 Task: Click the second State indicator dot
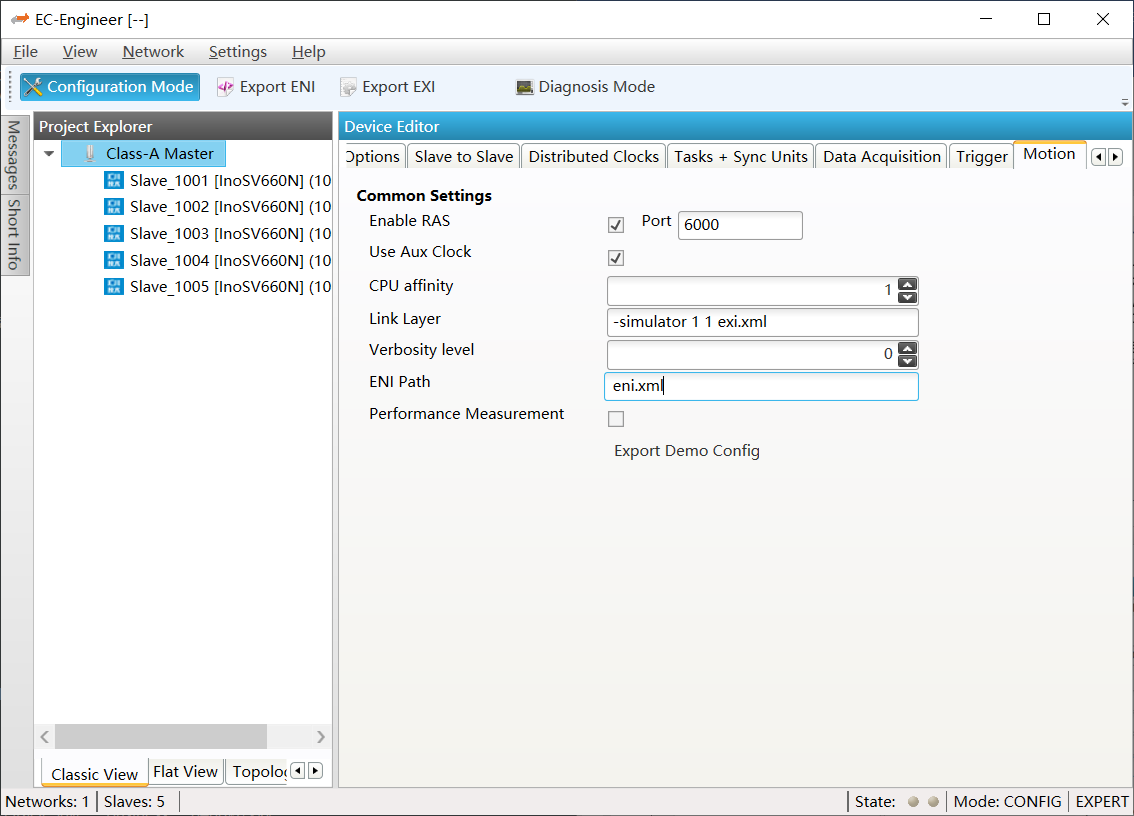(933, 802)
